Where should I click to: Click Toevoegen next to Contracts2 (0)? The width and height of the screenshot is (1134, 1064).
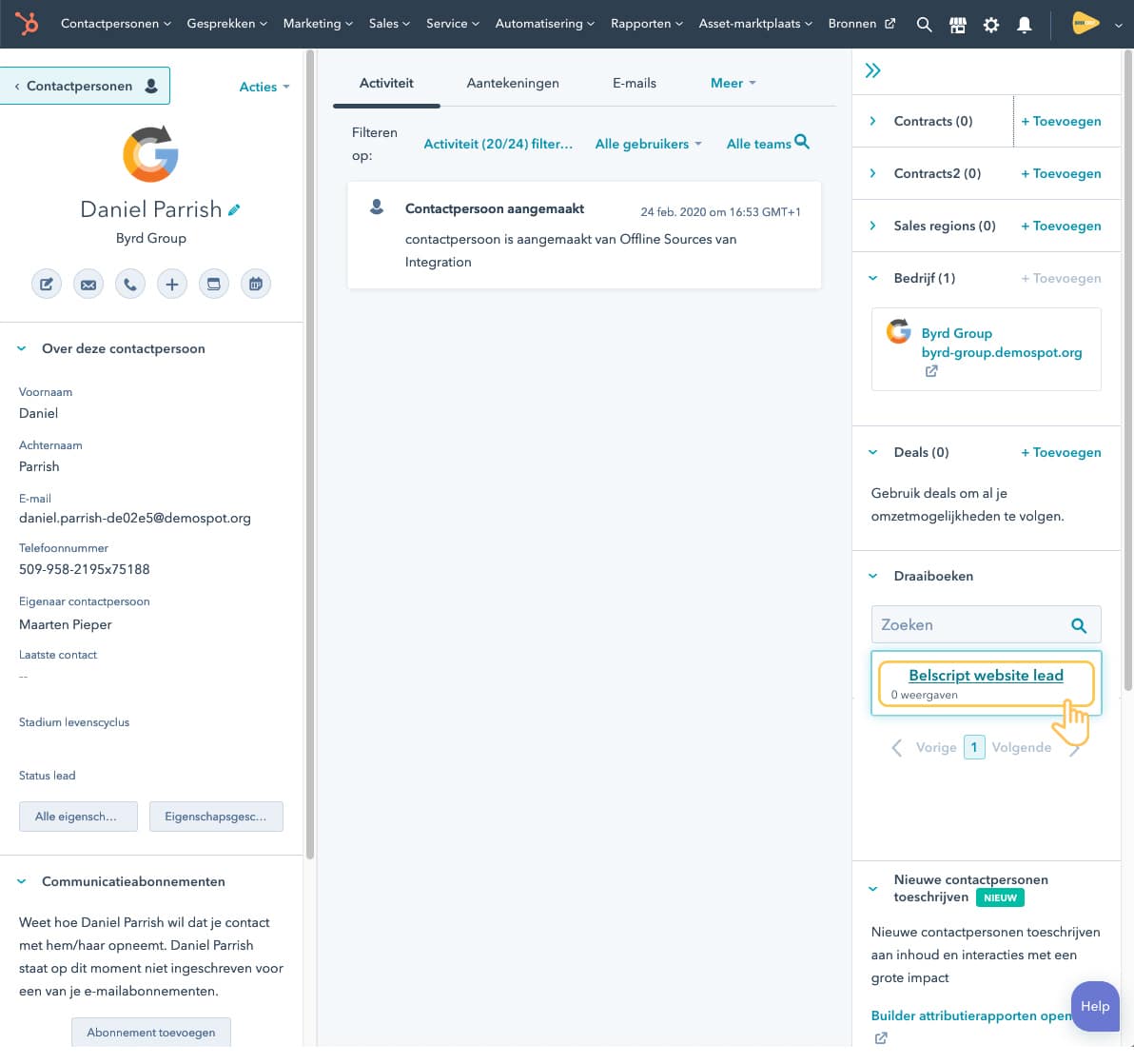[x=1061, y=173]
